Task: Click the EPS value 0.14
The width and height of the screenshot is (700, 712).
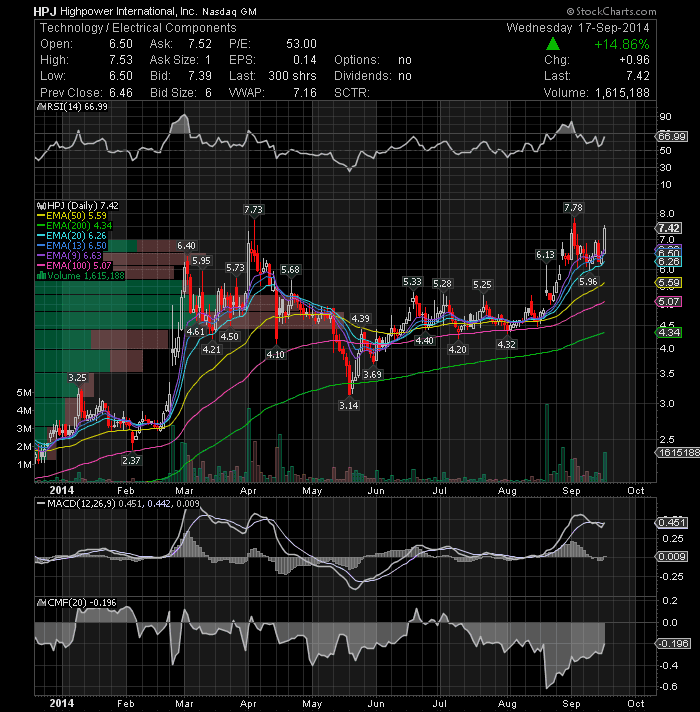Action: 305,60
